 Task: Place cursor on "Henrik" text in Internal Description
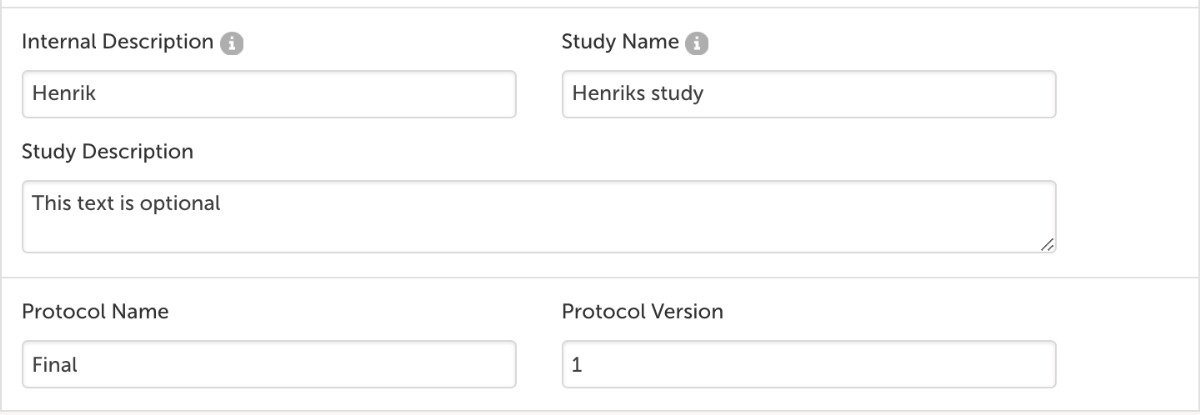pyautogui.click(x=59, y=94)
